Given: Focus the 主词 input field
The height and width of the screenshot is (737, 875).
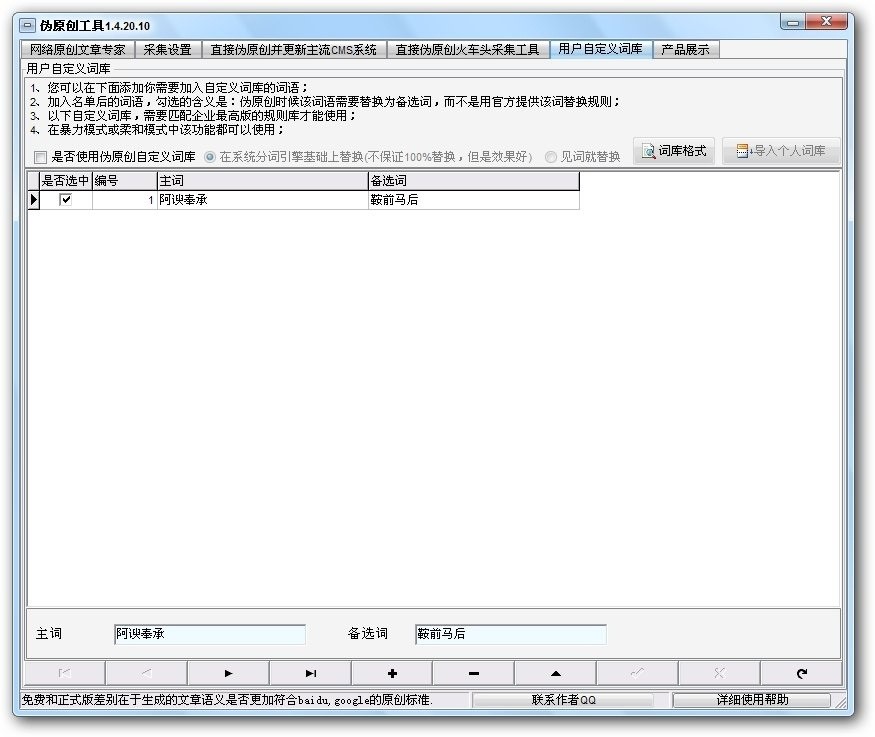Looking at the screenshot, I should pyautogui.click(x=210, y=634).
